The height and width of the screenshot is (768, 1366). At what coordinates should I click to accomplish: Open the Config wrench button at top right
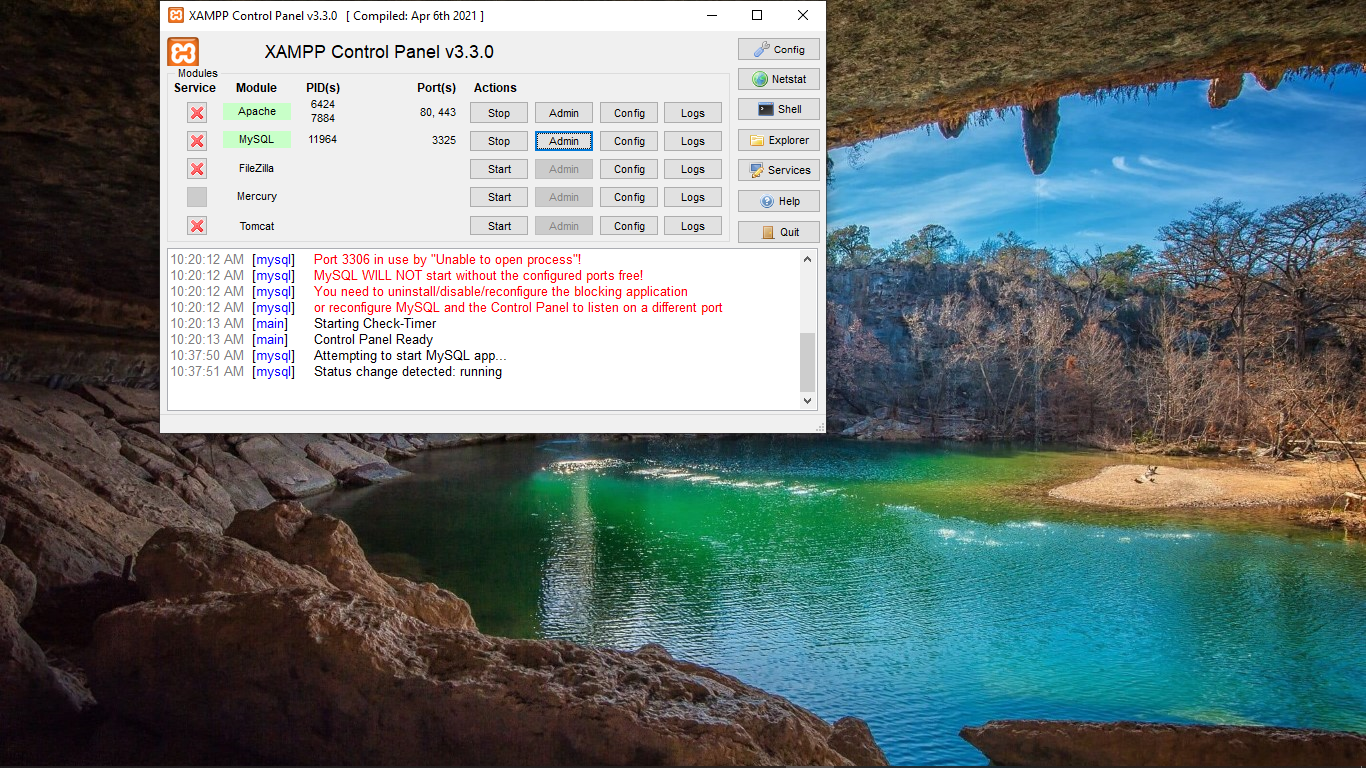779,49
